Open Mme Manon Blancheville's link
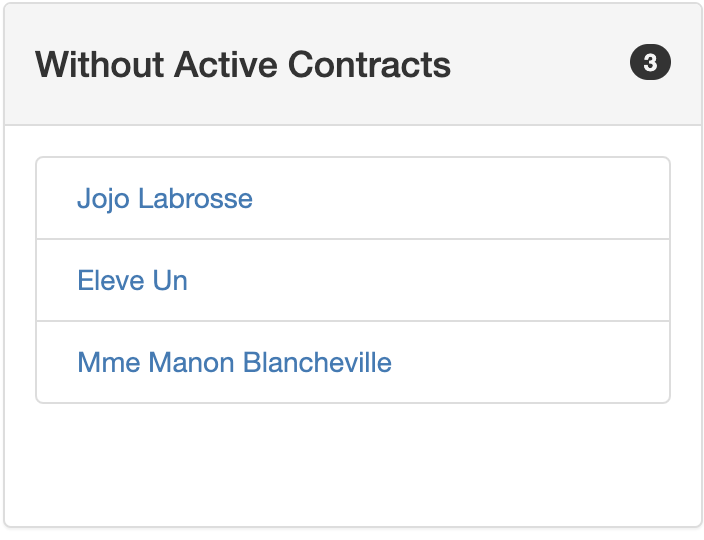The height and width of the screenshot is (540, 704). point(234,362)
